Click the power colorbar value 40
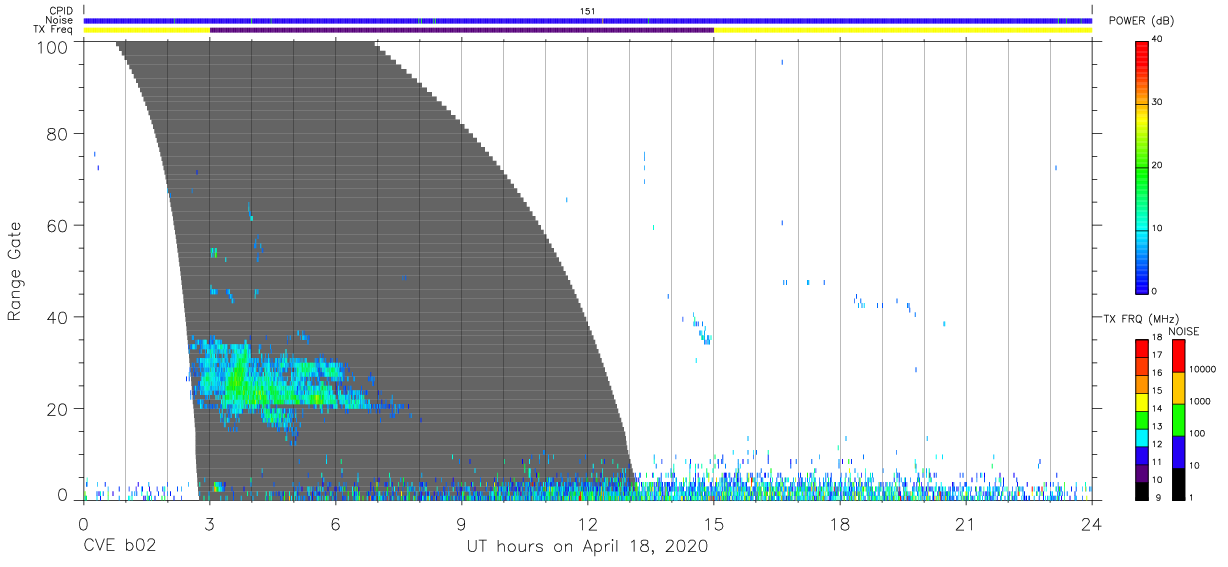This screenshot has width=1228, height=567. coord(1158,39)
